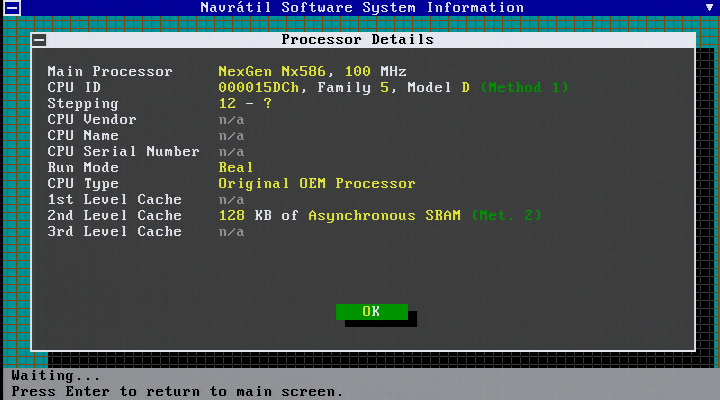Click the 'Main Processor' label
The height and width of the screenshot is (400, 720).
point(110,72)
